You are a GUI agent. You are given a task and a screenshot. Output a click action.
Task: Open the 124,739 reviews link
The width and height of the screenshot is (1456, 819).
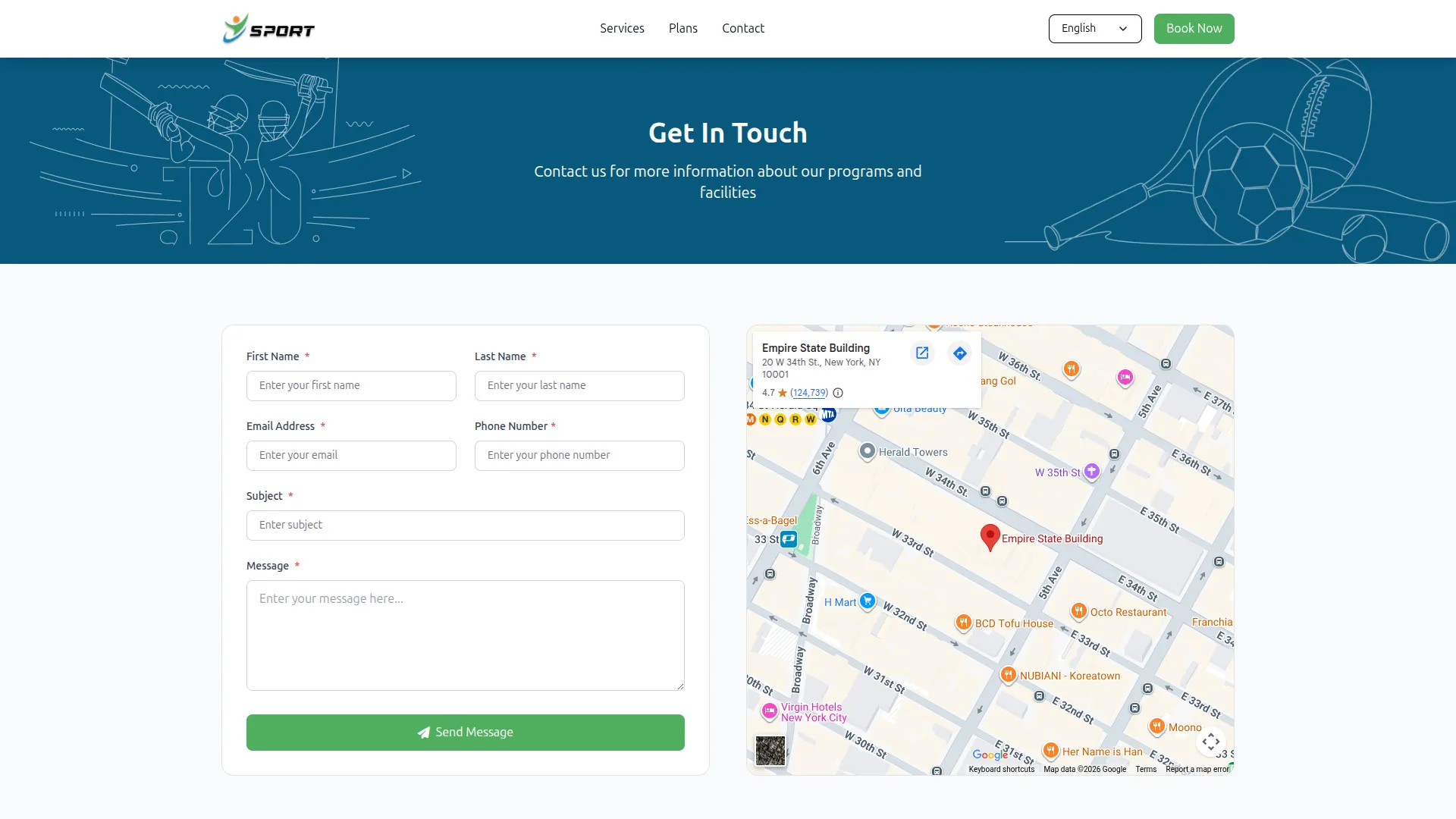tap(809, 393)
